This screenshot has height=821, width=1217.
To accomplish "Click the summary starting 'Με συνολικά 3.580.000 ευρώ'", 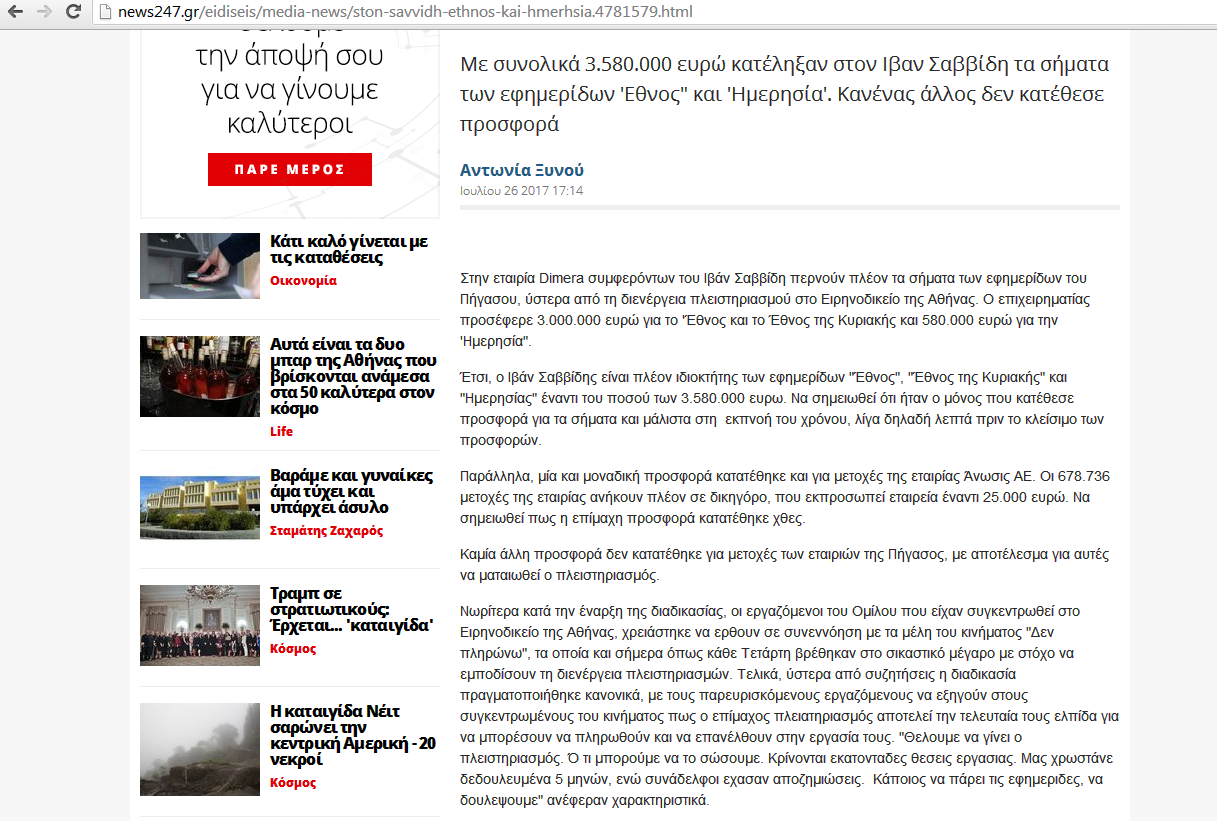I will coord(785,95).
